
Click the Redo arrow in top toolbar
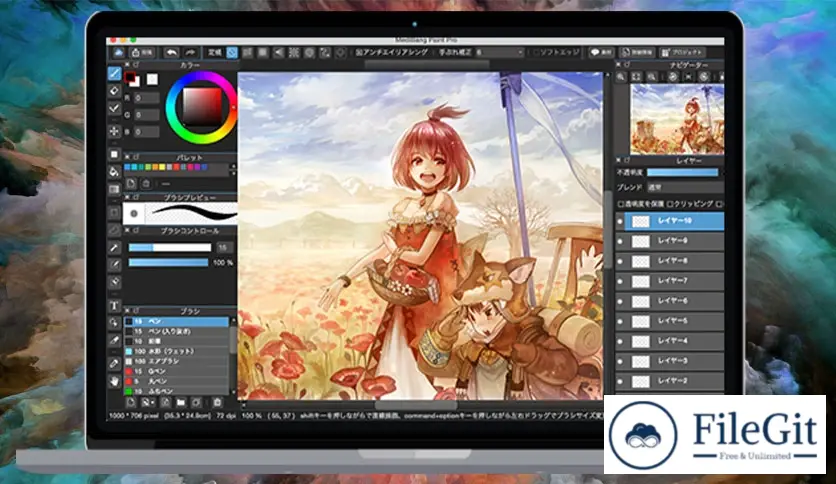[190, 52]
